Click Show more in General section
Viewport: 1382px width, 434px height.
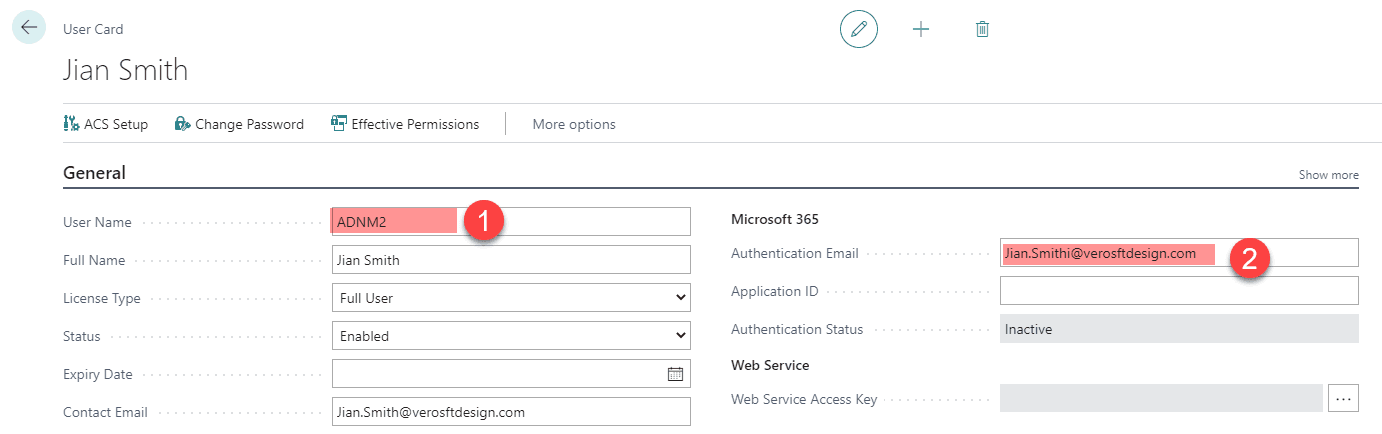pyautogui.click(x=1328, y=175)
